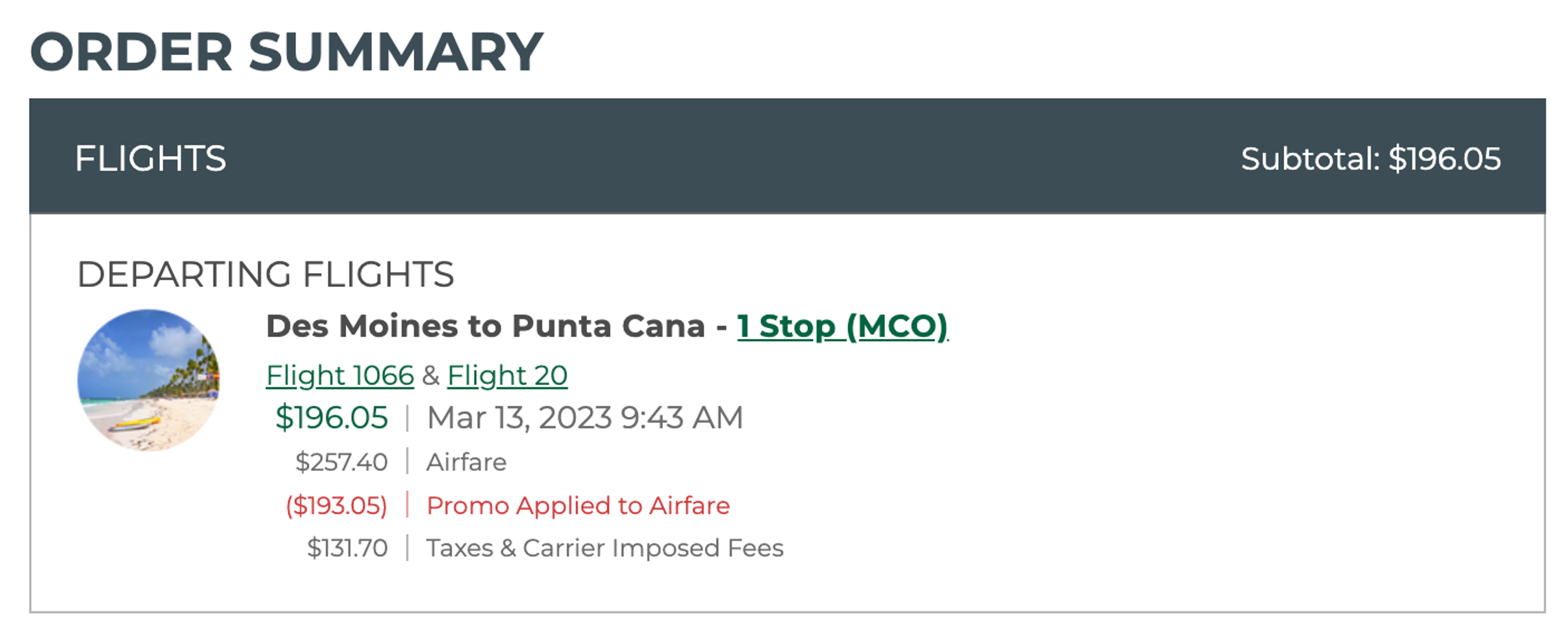Click Taxes & Carrier Imposed Fees label
1568x631 pixels.
point(604,548)
